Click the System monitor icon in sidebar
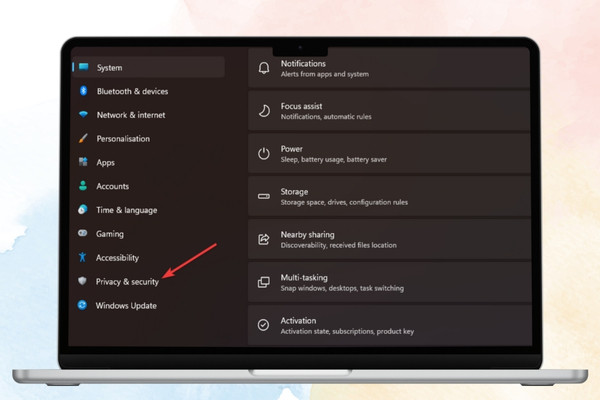Image resolution: width=600 pixels, height=400 pixels. [83, 67]
